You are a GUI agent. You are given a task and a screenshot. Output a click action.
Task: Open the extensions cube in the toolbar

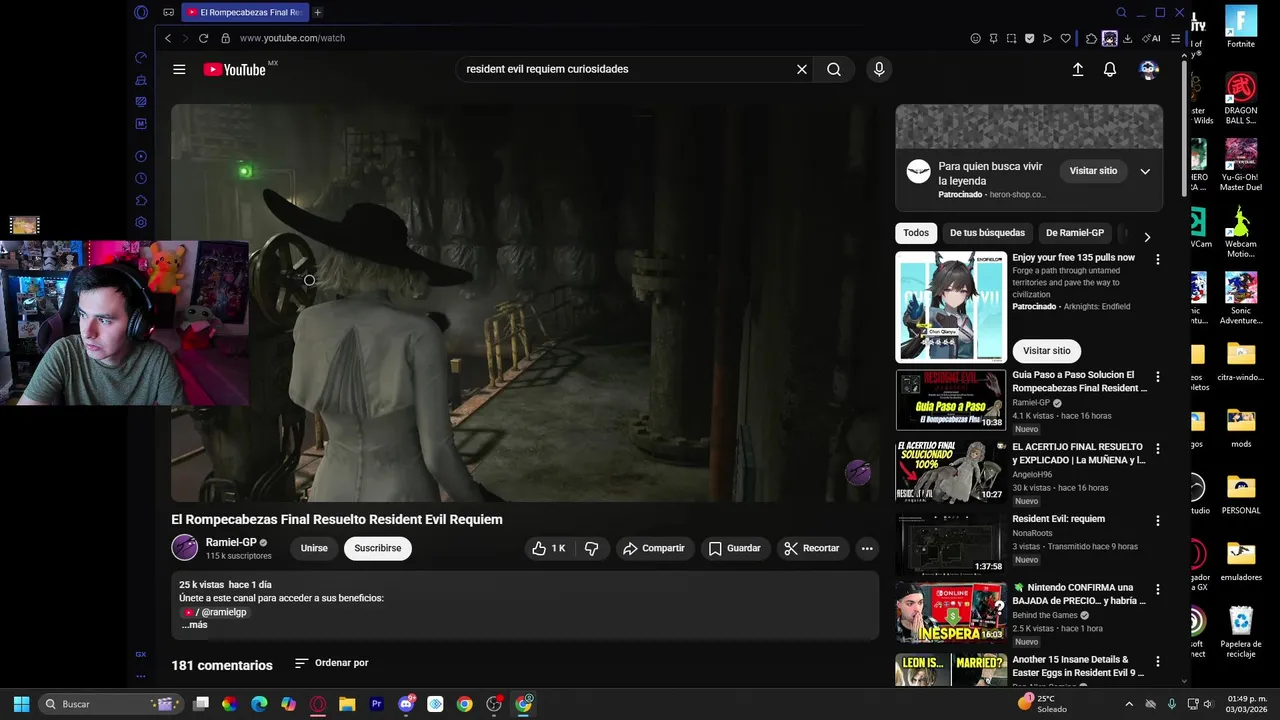click(x=1091, y=38)
